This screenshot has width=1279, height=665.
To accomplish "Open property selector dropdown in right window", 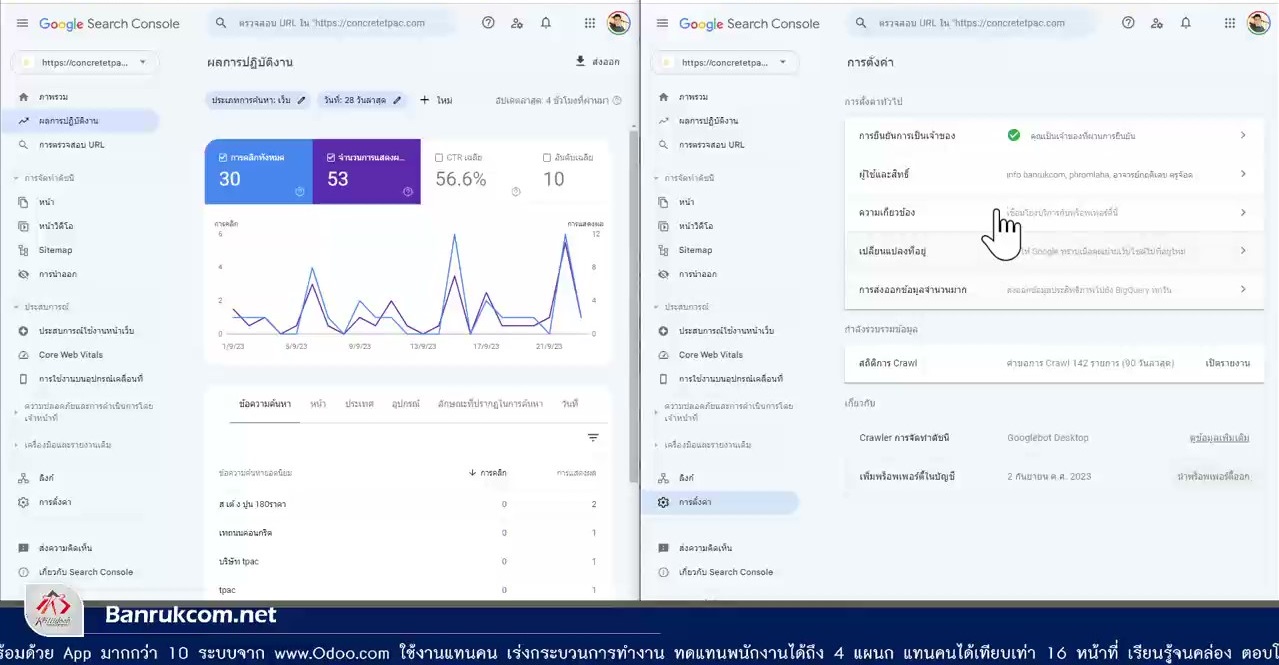I will coord(724,62).
